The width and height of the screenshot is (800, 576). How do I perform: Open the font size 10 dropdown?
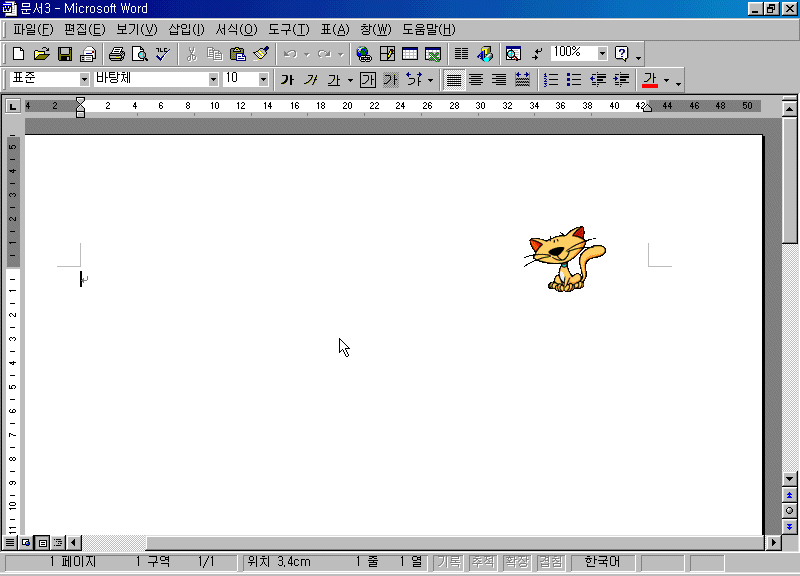click(263, 79)
